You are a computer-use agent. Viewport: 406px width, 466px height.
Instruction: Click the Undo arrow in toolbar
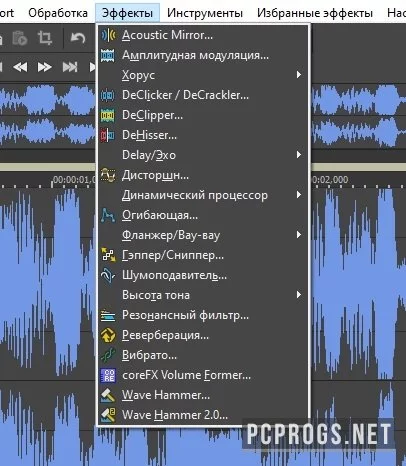(78, 38)
